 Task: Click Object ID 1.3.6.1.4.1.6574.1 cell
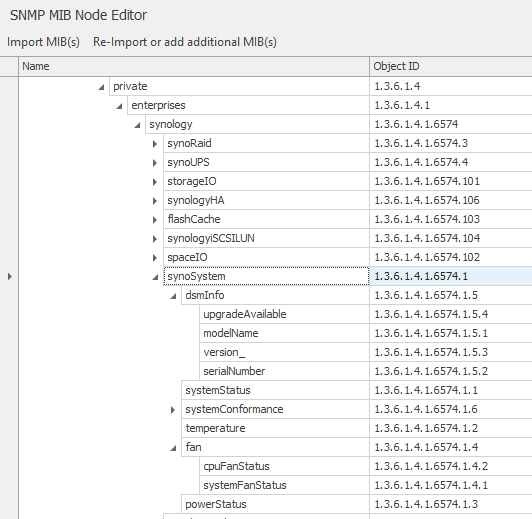[451, 276]
